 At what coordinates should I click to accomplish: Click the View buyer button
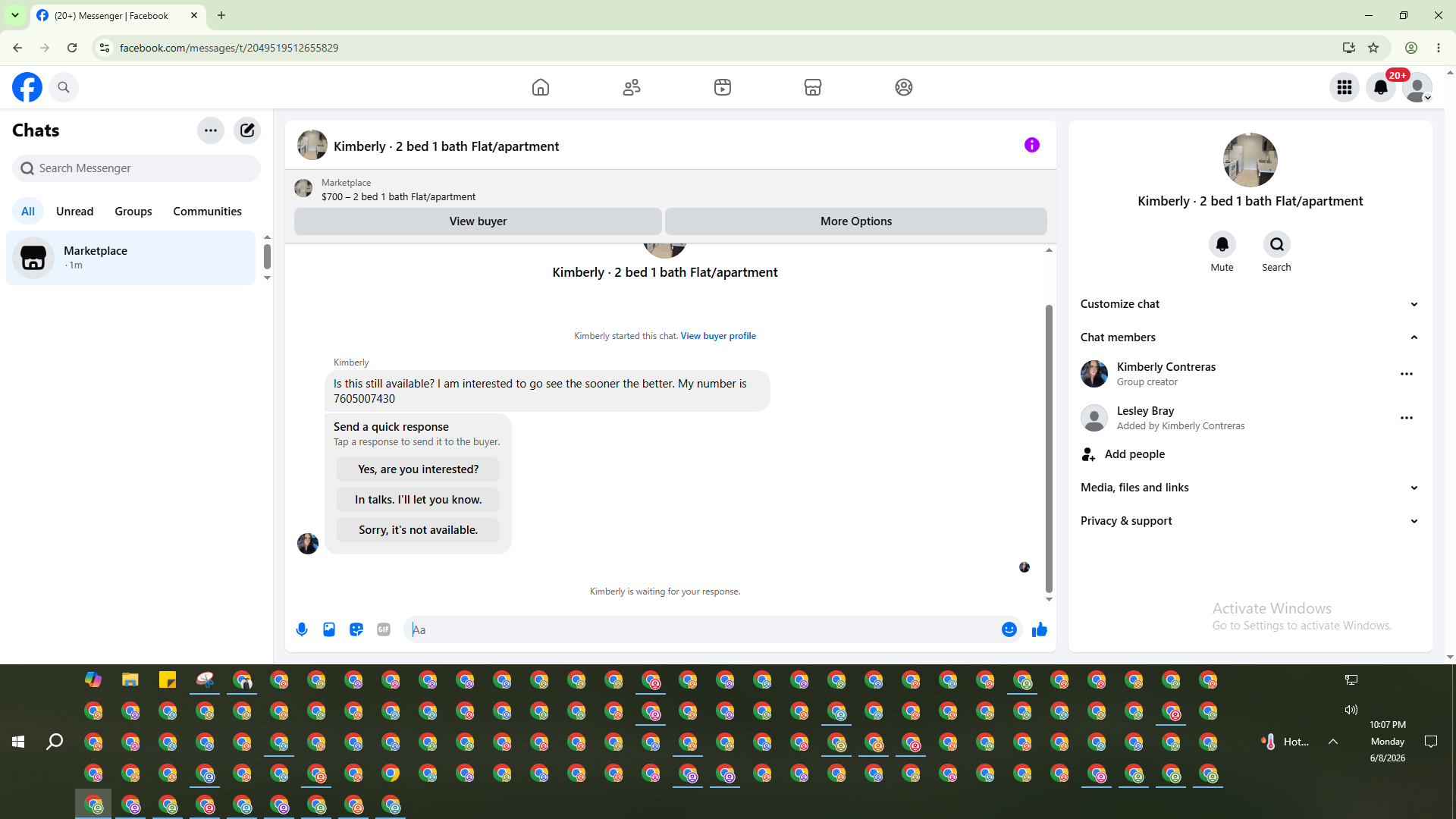478,221
